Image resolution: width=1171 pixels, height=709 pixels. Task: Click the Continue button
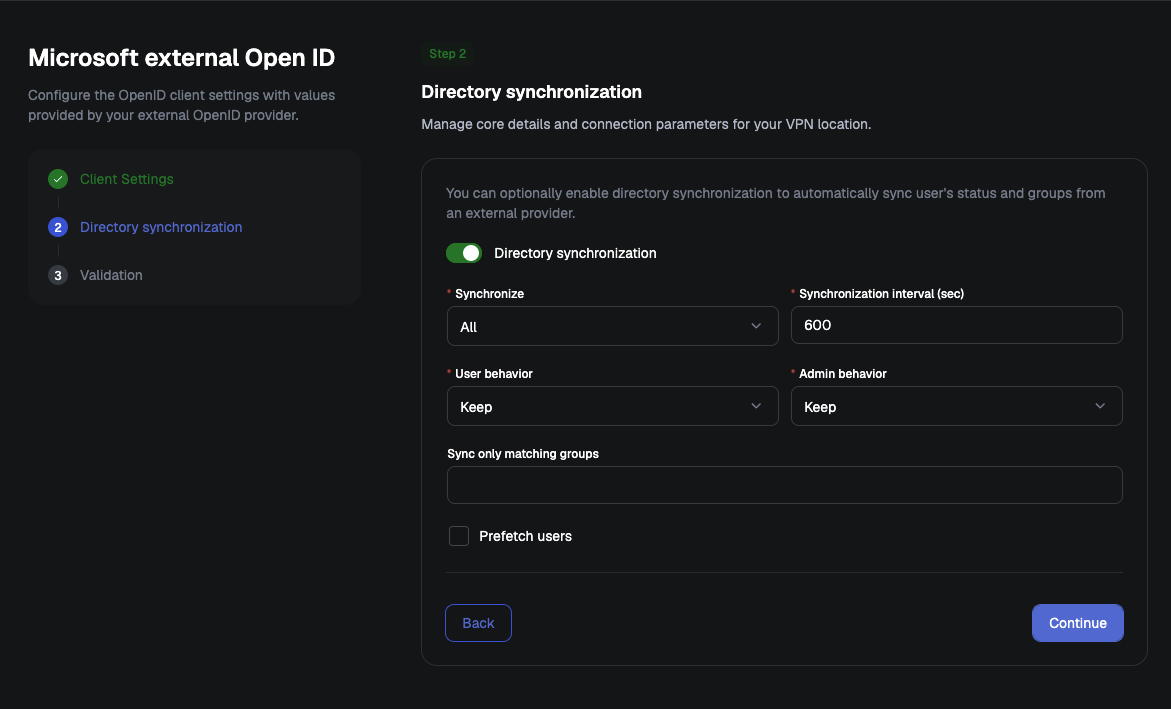point(1078,623)
